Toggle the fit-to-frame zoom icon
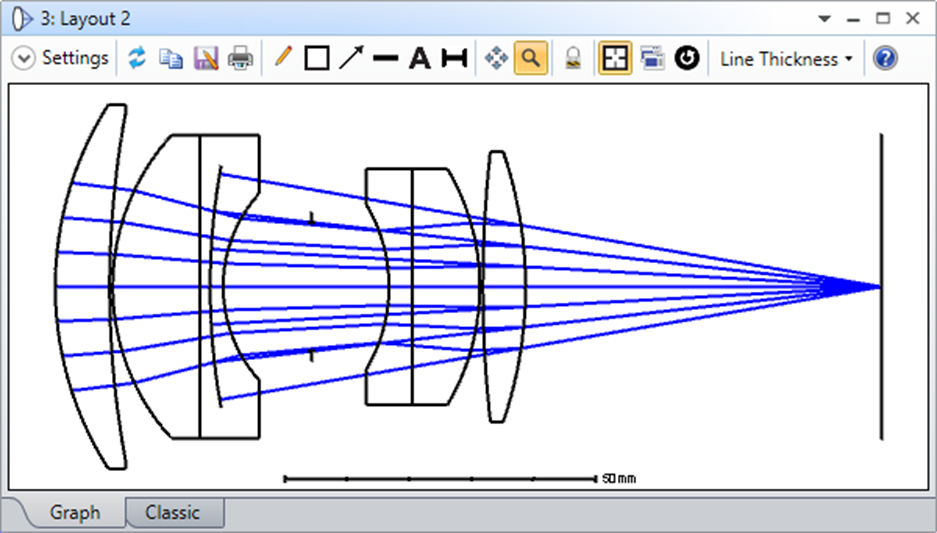Screen dimensions: 937x533 tap(615, 59)
